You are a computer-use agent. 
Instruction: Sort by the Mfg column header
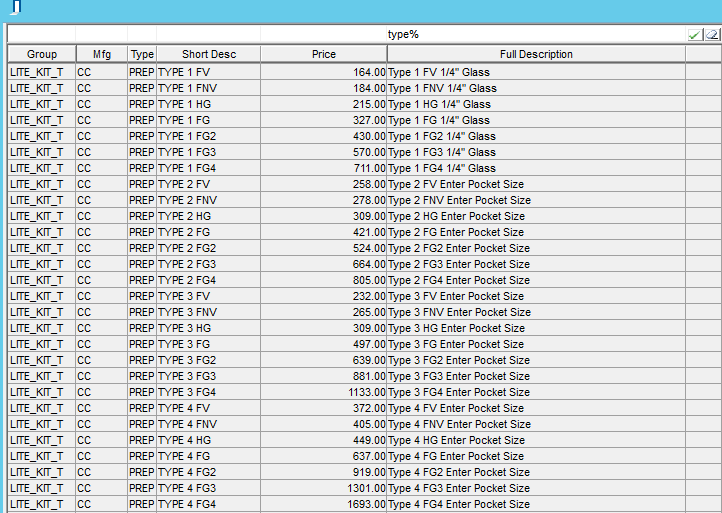(102, 54)
